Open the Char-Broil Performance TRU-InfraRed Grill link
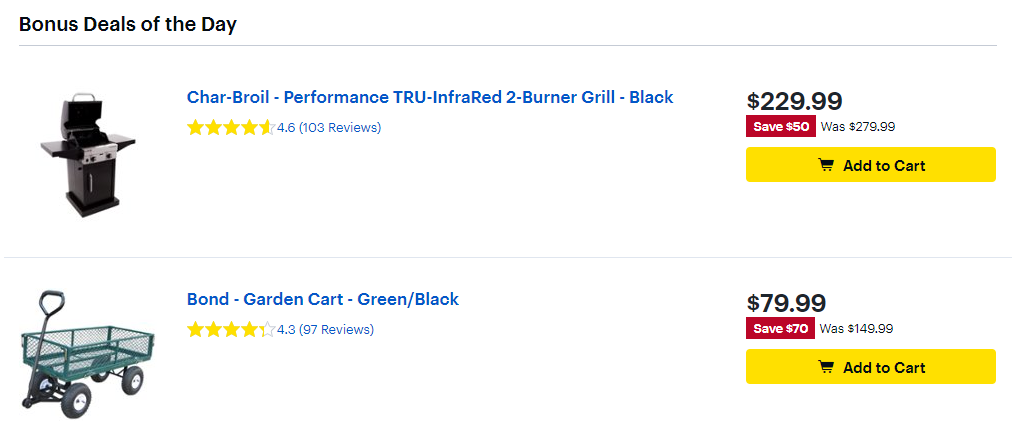The width and height of the screenshot is (1019, 433). (430, 98)
